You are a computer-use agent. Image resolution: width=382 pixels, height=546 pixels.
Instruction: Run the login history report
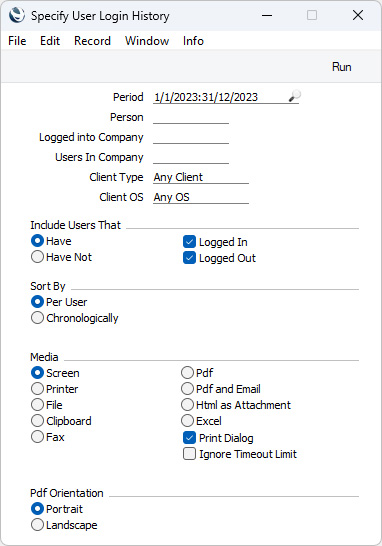click(x=342, y=67)
